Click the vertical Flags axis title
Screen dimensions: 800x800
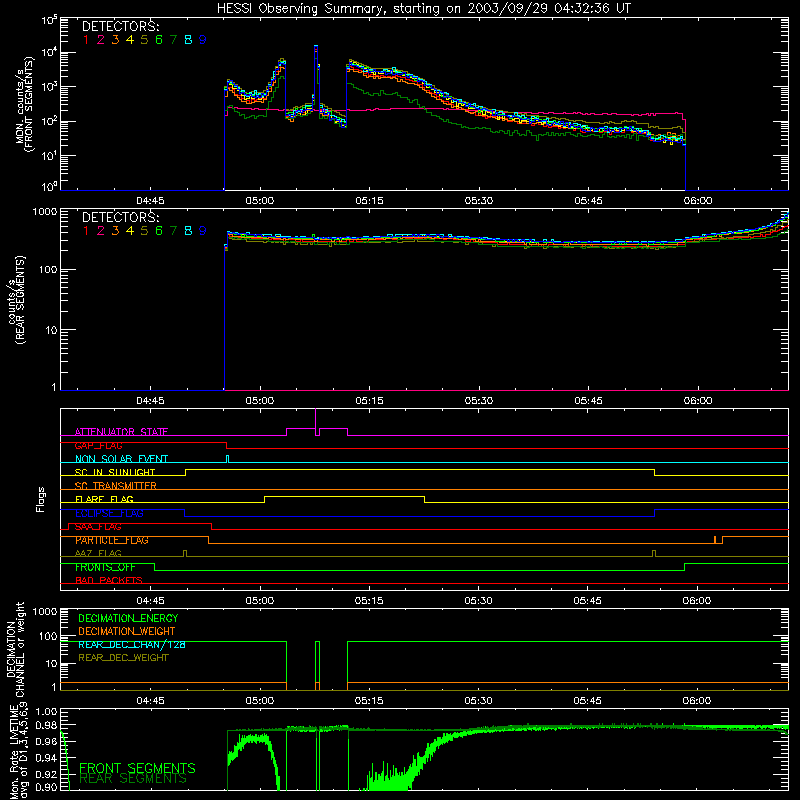pos(41,499)
